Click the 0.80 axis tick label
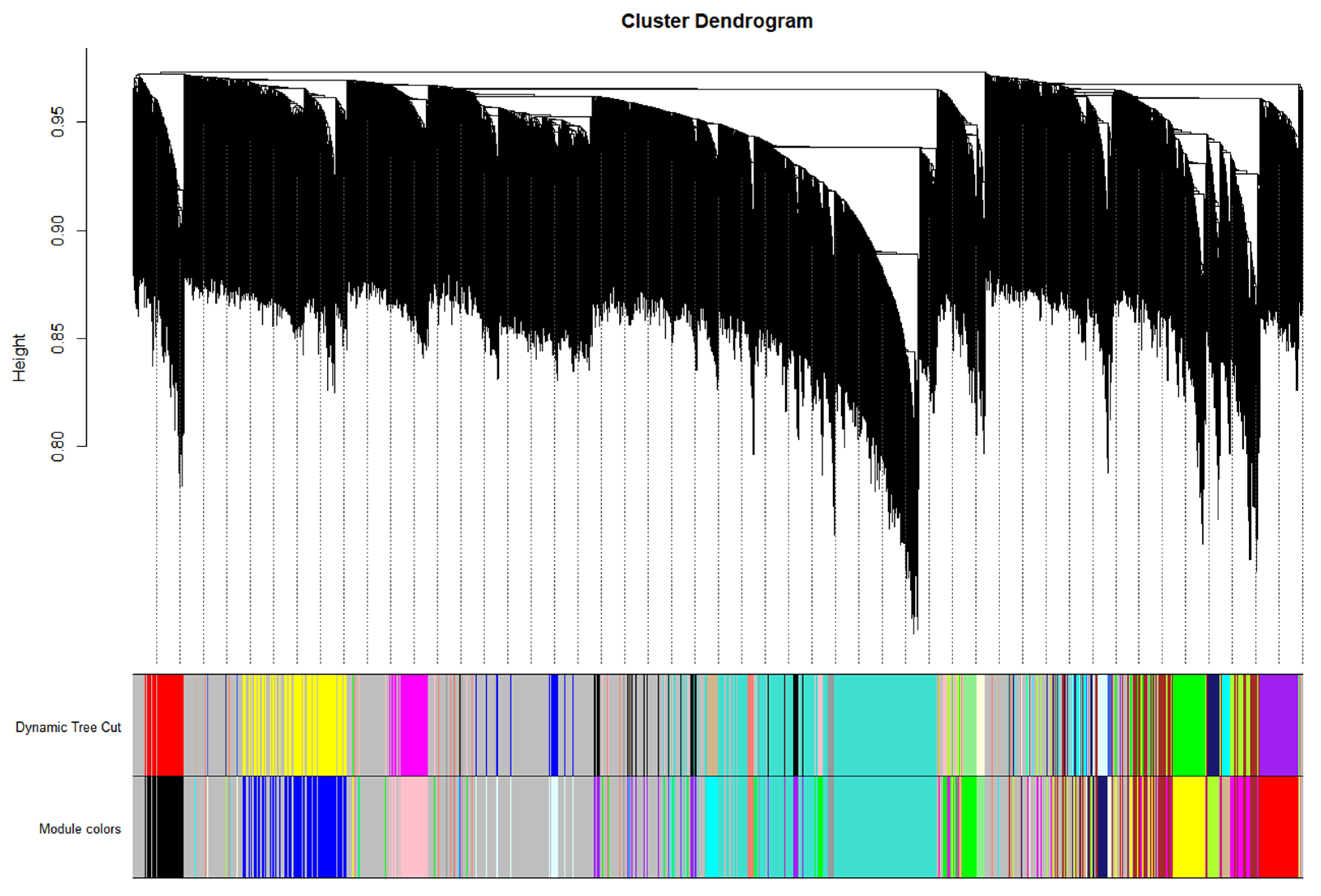The image size is (1321, 896). point(58,447)
